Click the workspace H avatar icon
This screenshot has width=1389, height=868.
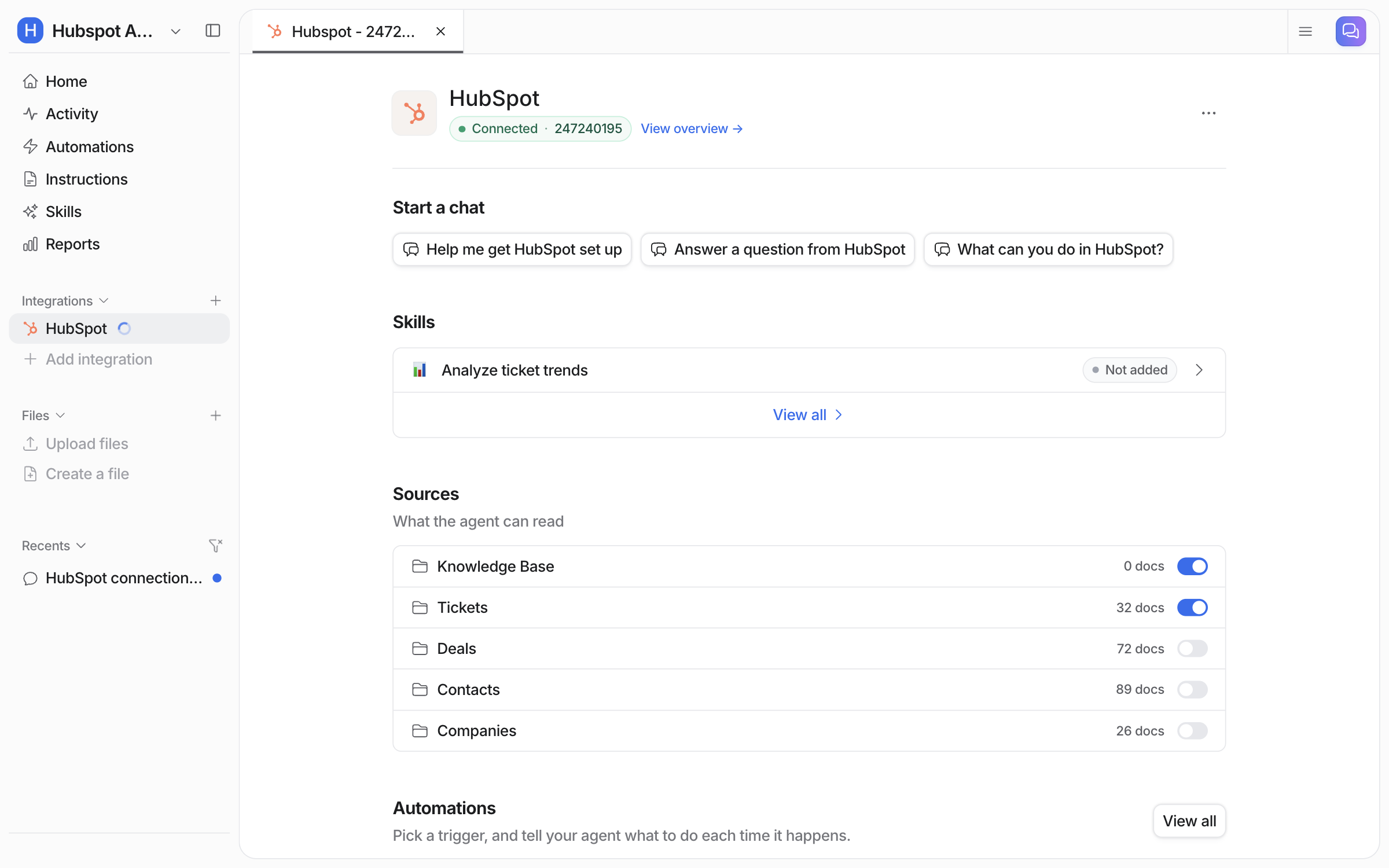30,31
